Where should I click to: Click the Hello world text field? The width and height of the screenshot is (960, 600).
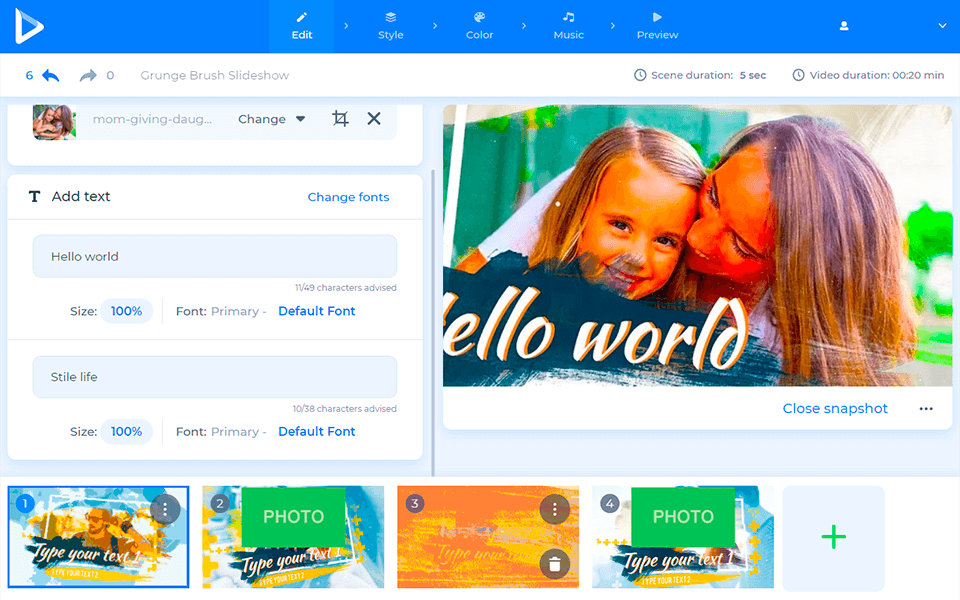[x=215, y=257]
